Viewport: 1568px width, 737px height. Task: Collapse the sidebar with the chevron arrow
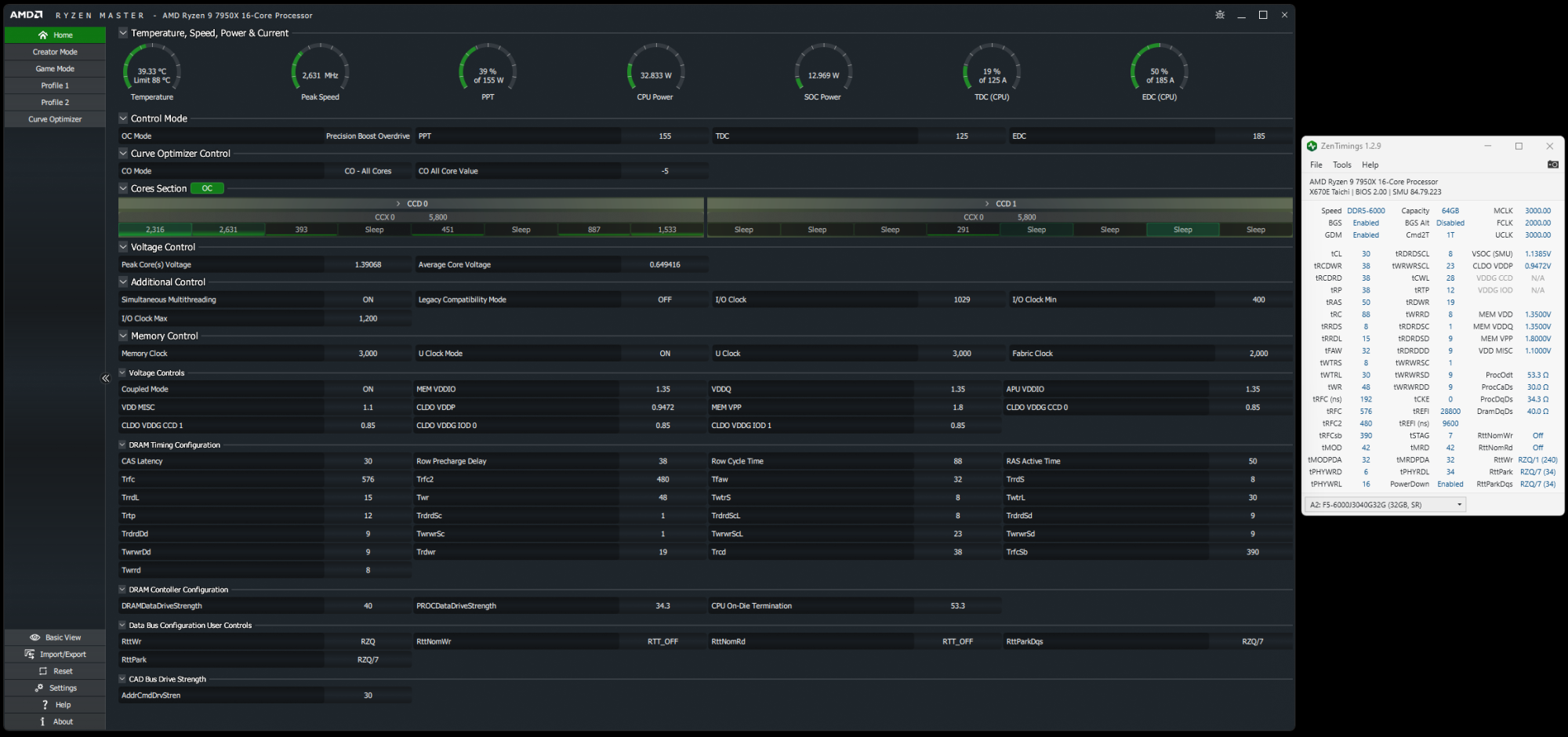click(x=105, y=378)
